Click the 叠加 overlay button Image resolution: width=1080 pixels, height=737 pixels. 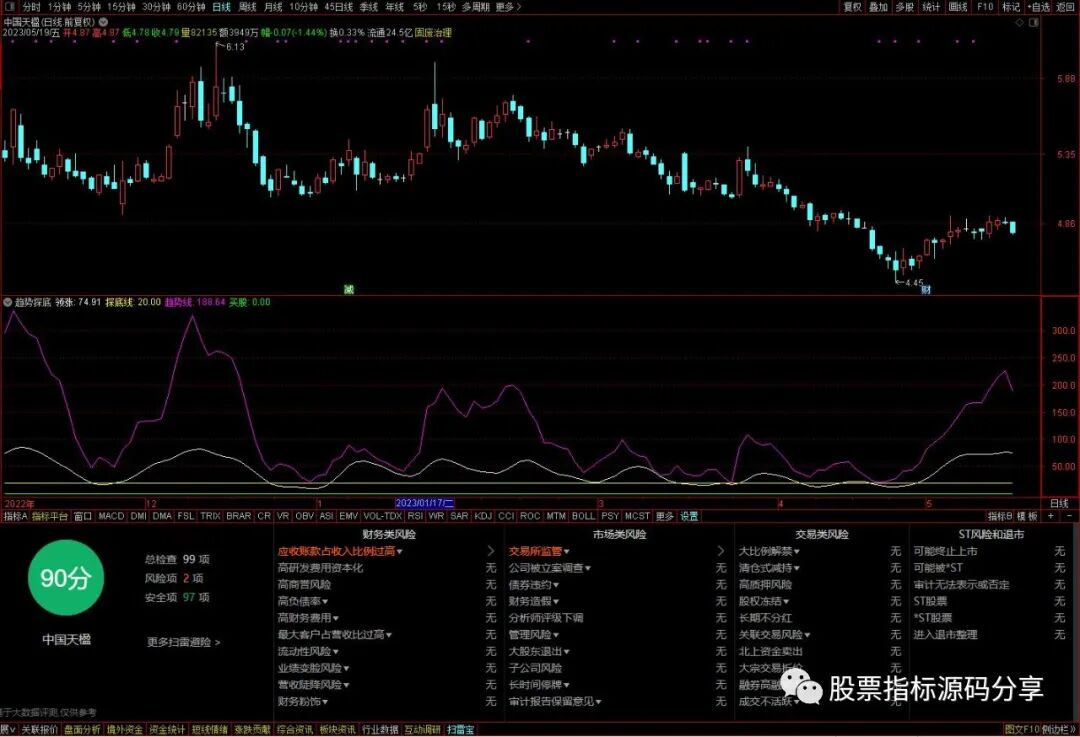coord(878,7)
